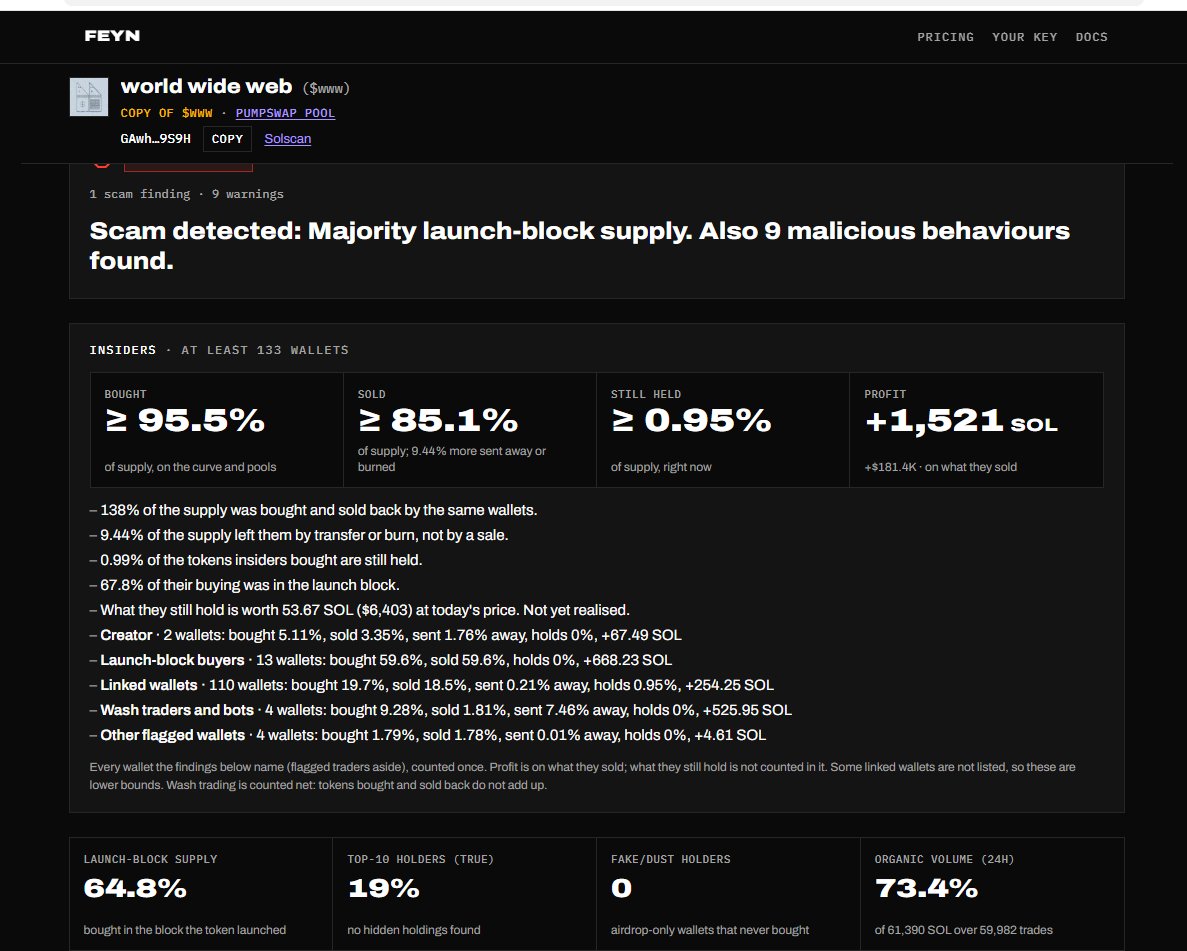Viewport: 1187px width, 951px height.
Task: Copy the token address with the COPY button
Action: [227, 139]
